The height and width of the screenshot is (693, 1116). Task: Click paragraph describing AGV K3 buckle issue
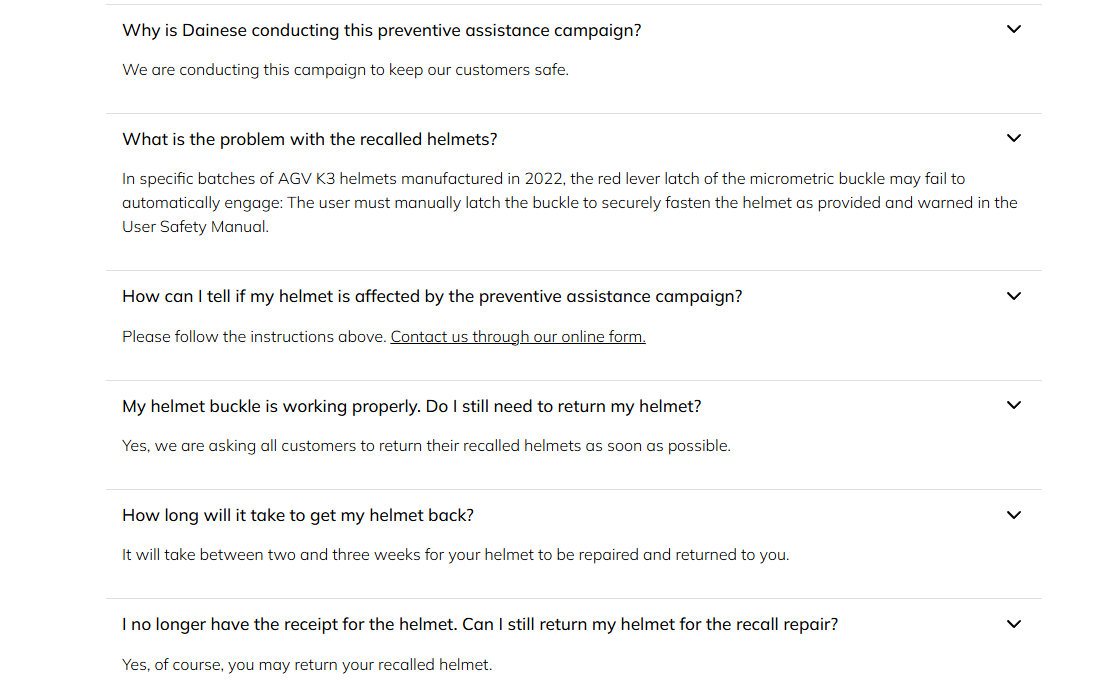tap(543, 180)
